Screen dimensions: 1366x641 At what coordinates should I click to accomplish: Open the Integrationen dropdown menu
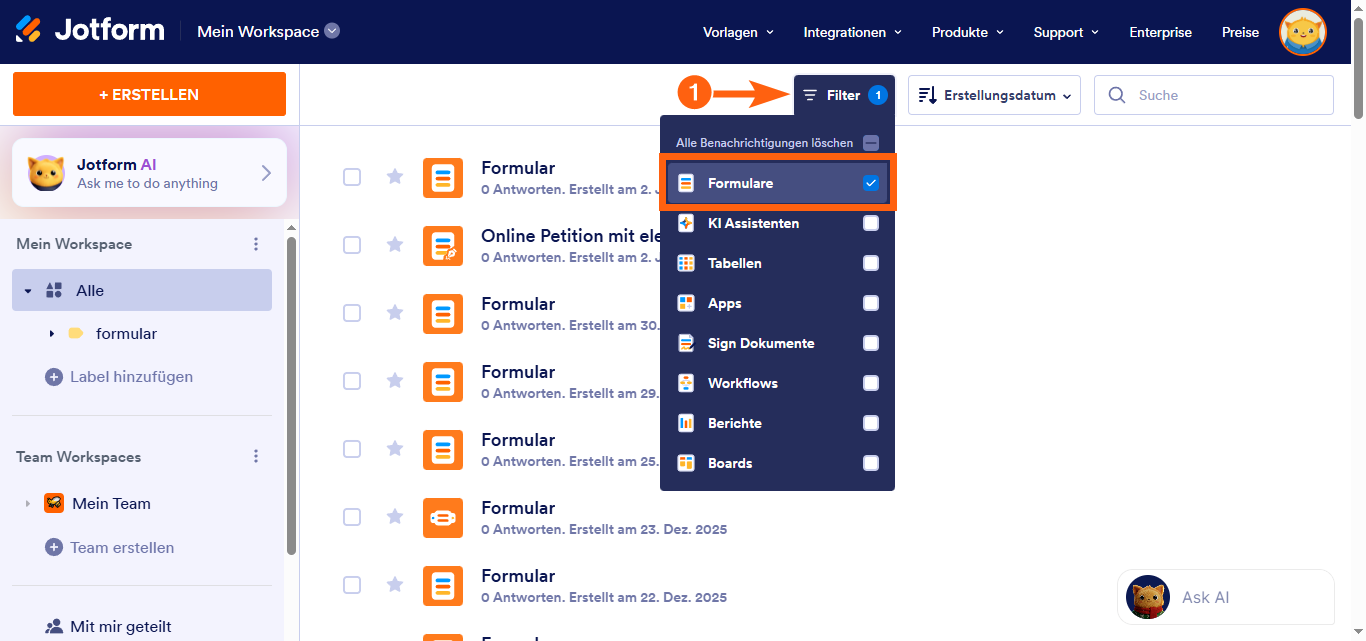click(853, 32)
